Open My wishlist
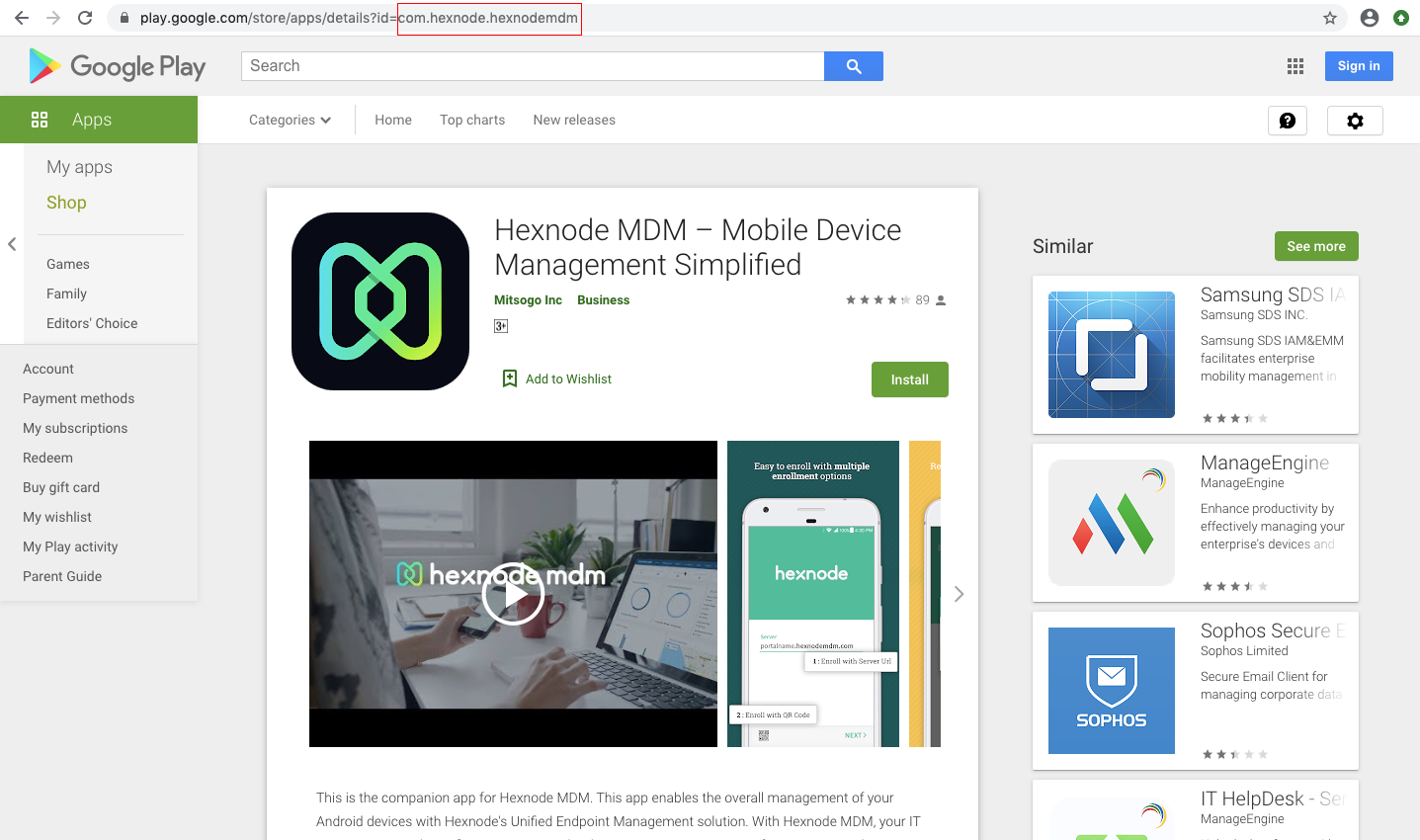 (x=57, y=517)
